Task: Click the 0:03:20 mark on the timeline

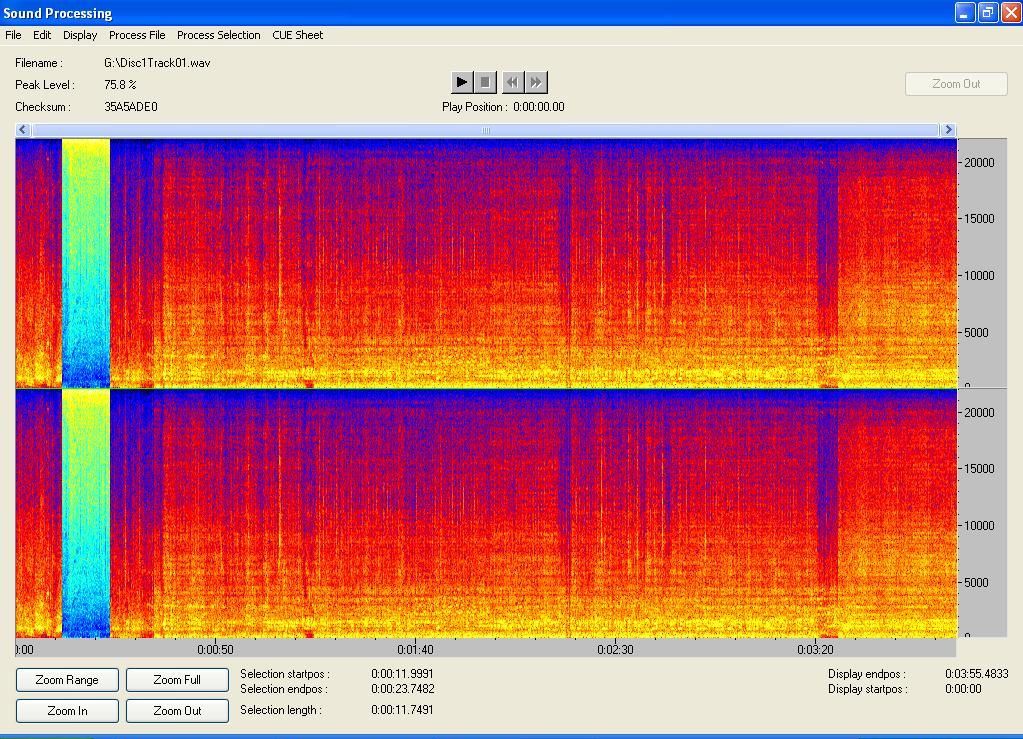Action: [x=815, y=650]
